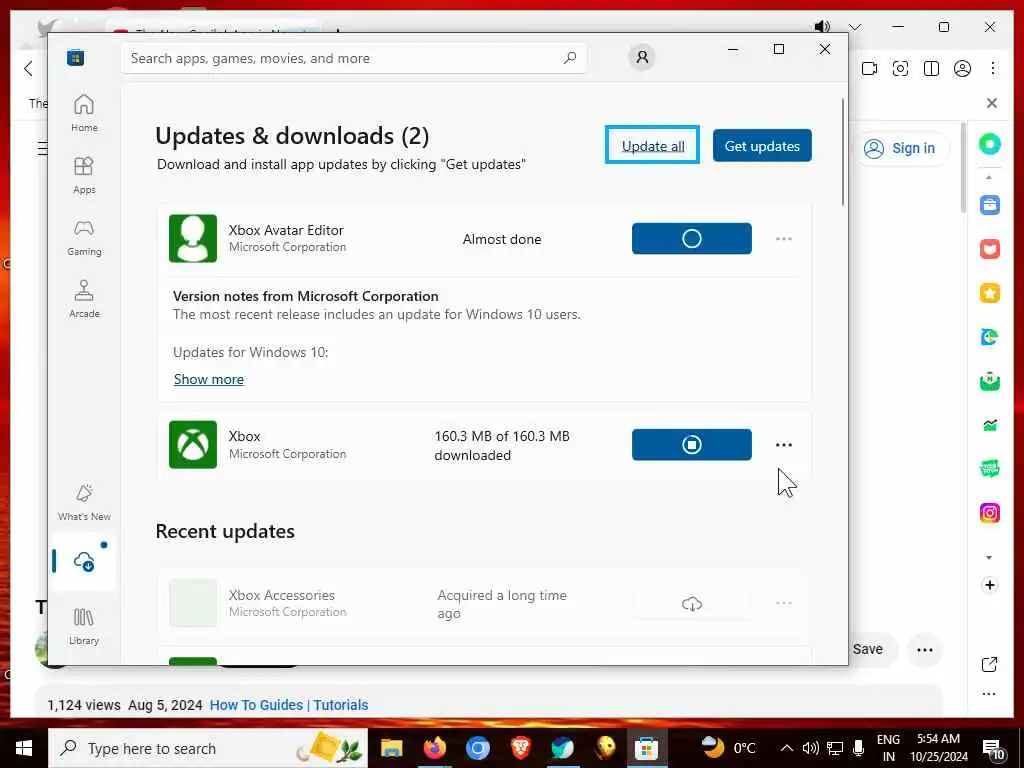The width and height of the screenshot is (1024, 768).
Task: Click the Store window scrollbar
Action: [x=842, y=152]
